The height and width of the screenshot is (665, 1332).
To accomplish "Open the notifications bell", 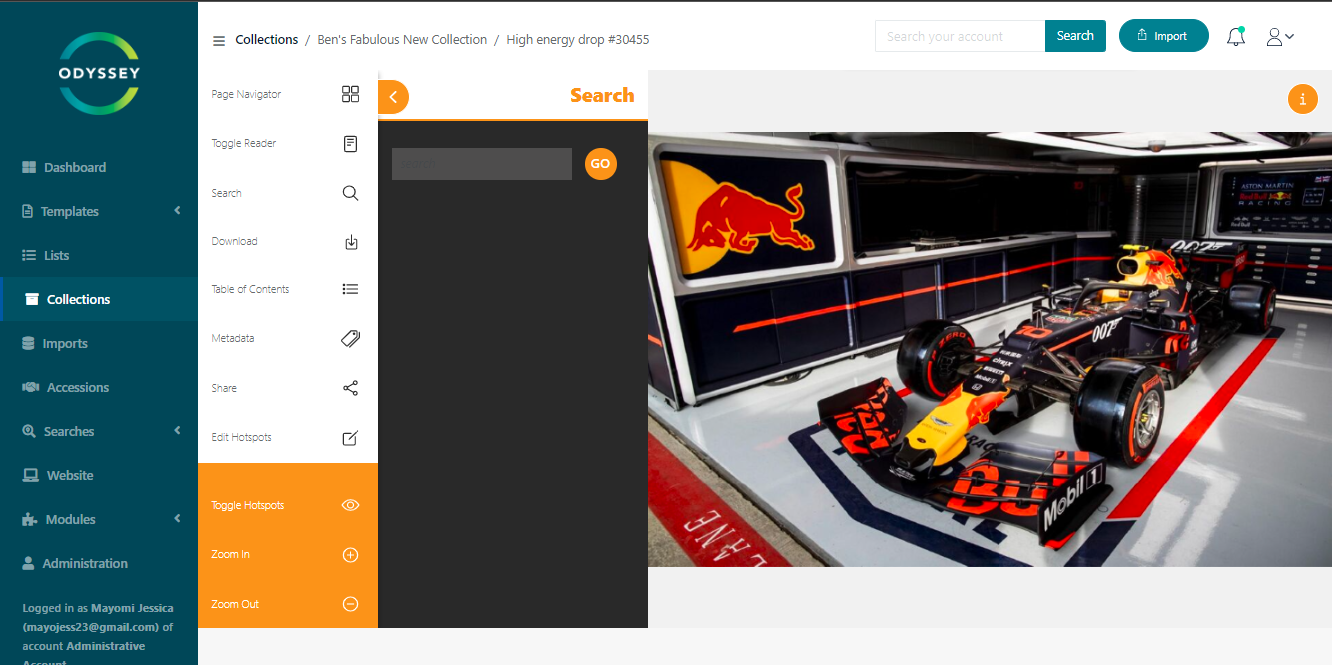I will pyautogui.click(x=1236, y=37).
